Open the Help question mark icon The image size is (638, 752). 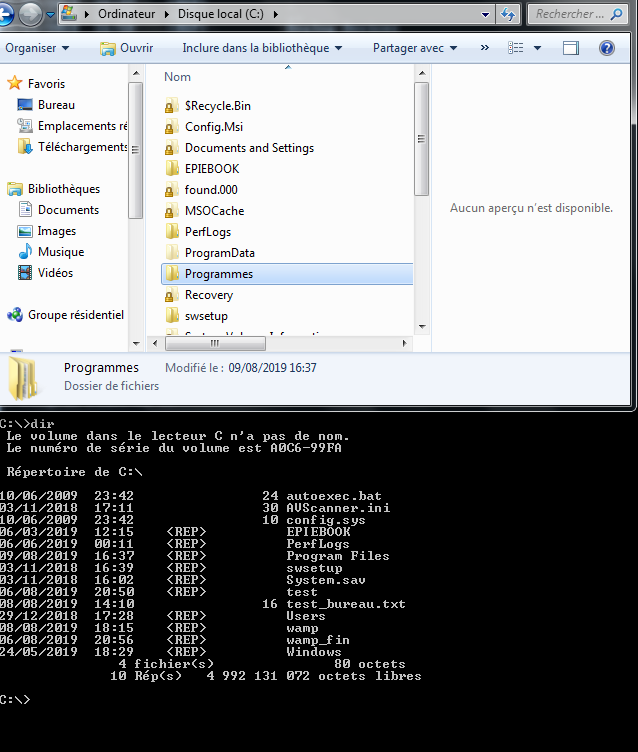[x=607, y=48]
